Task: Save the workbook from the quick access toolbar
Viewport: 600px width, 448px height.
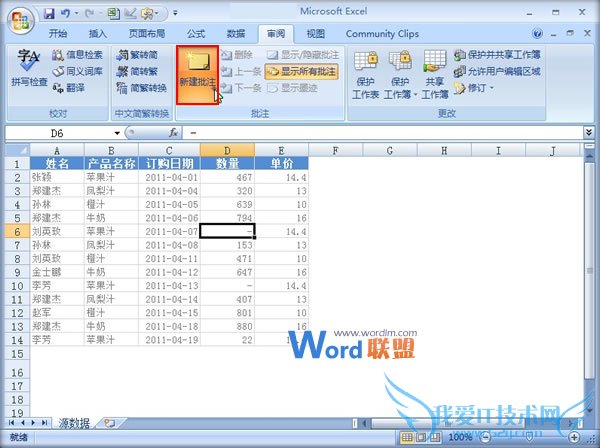Action: 49,13
